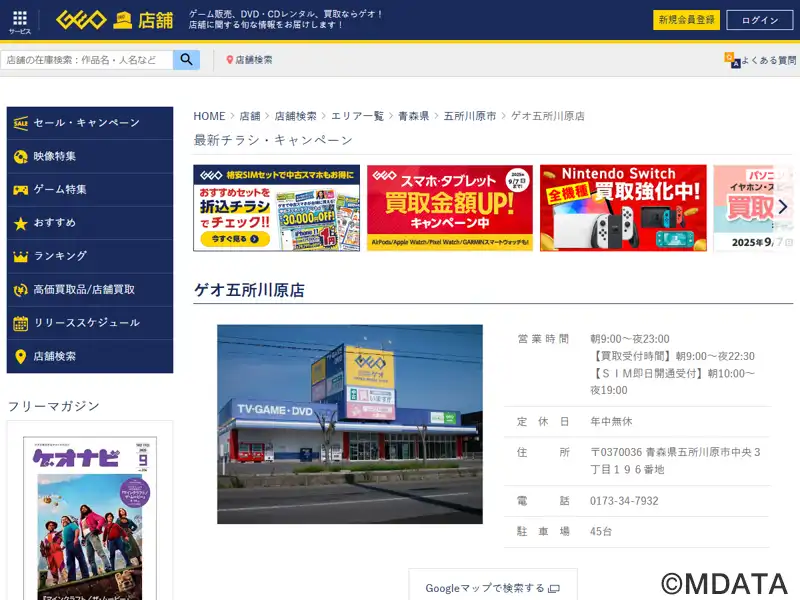This screenshot has width=800, height=600.
Task: Click the 最新チラシ・キャンペーン heading
Action: tap(273, 140)
